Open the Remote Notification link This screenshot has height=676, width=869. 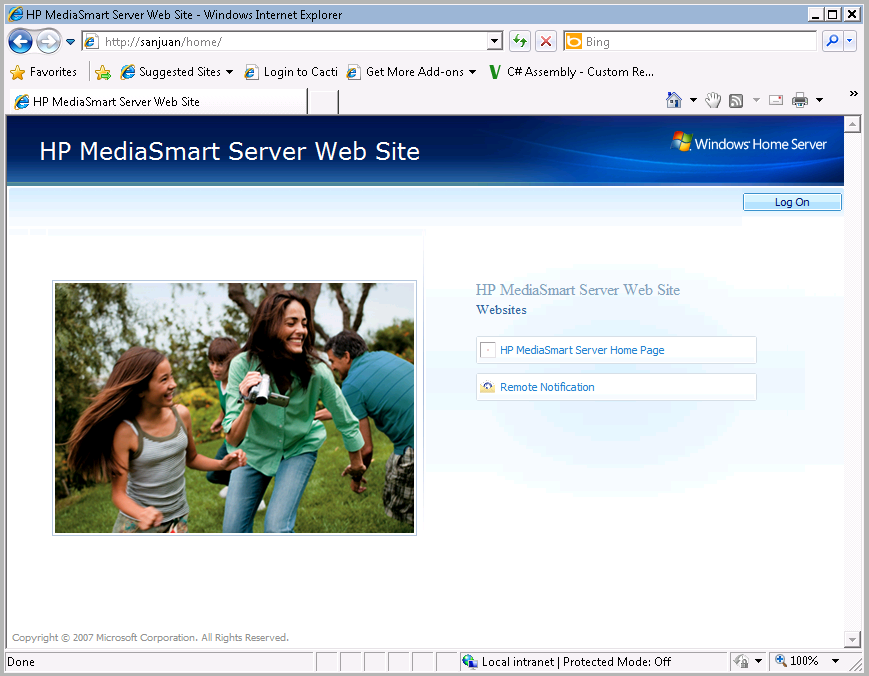(547, 387)
